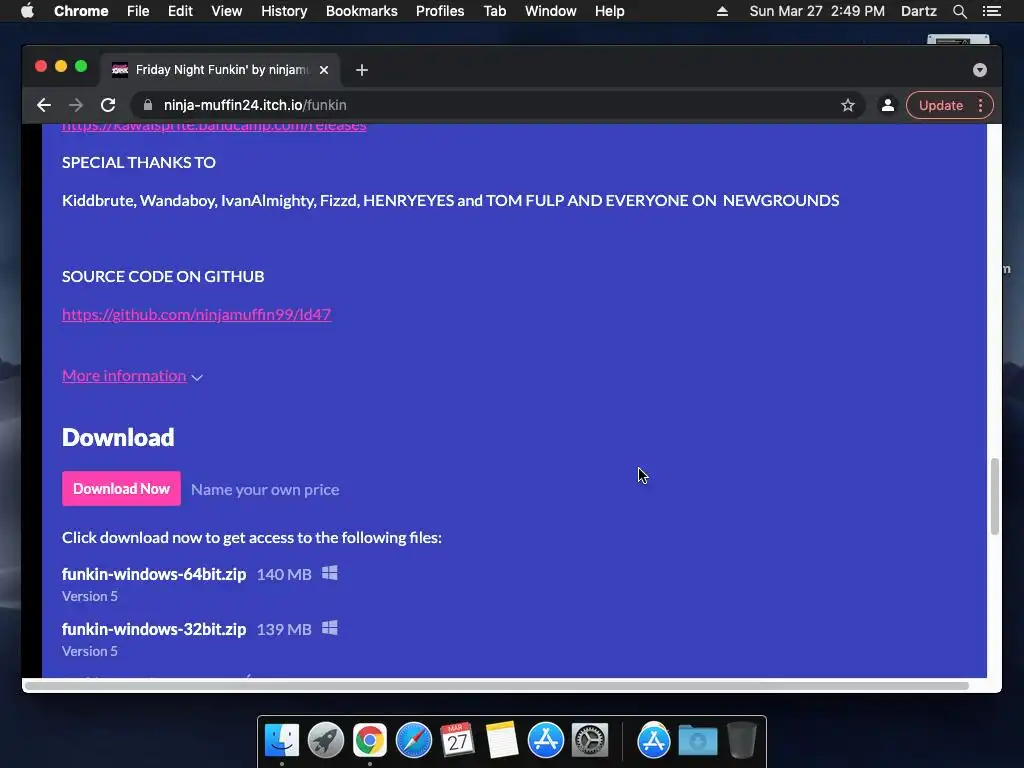Open Calendar from the Dock
This screenshot has height=768, width=1024.
pyautogui.click(x=457, y=740)
